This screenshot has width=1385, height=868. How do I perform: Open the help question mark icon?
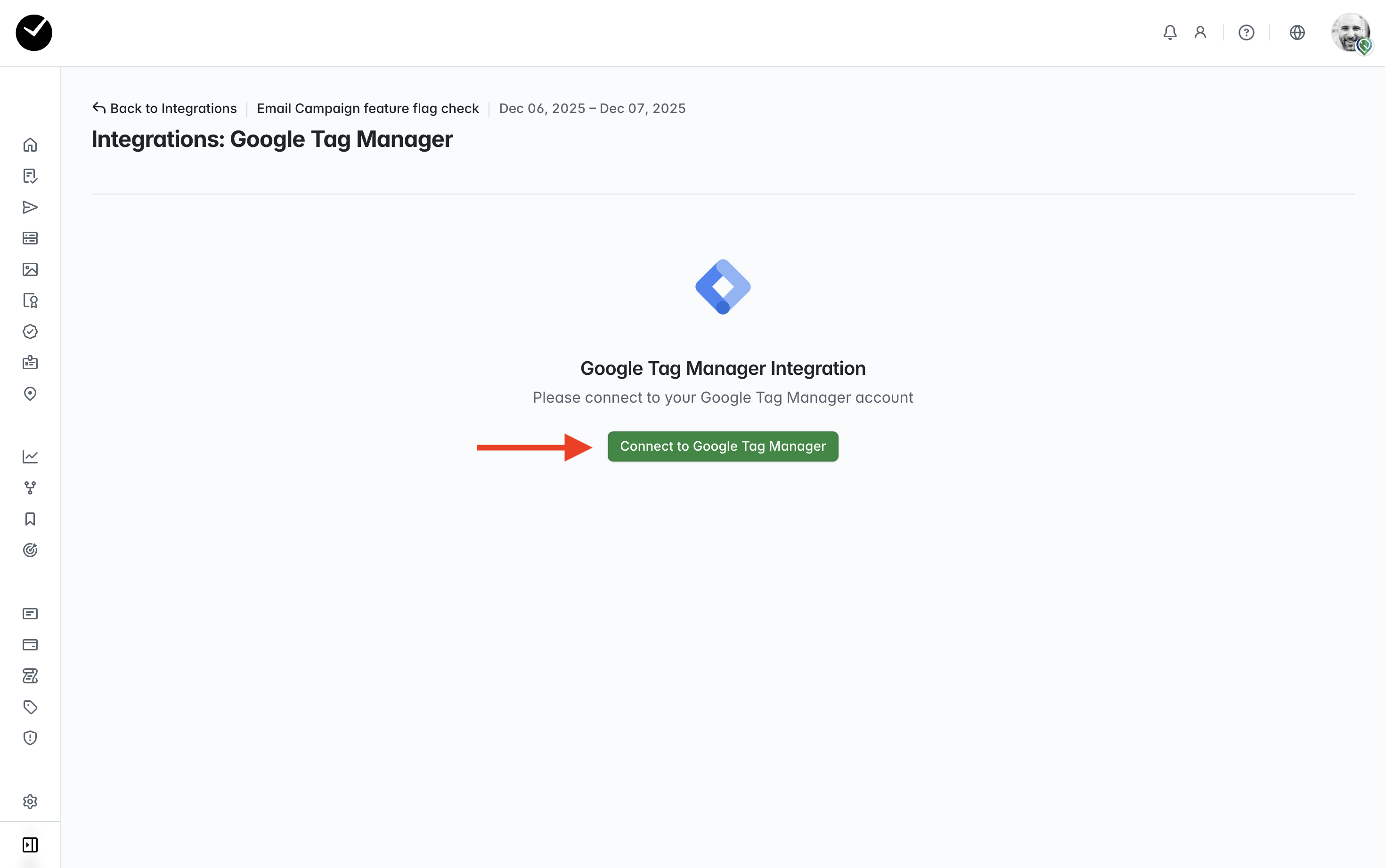click(1246, 32)
